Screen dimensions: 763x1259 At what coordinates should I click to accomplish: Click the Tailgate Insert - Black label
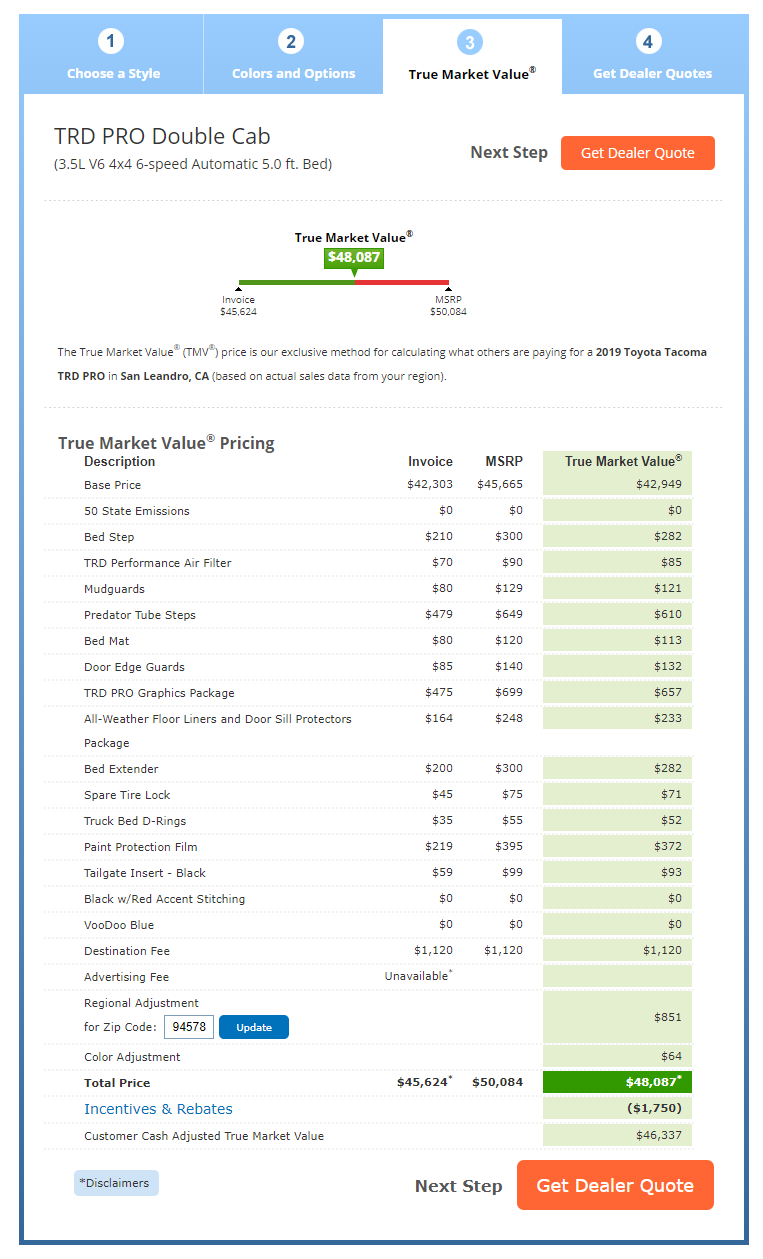(x=145, y=873)
